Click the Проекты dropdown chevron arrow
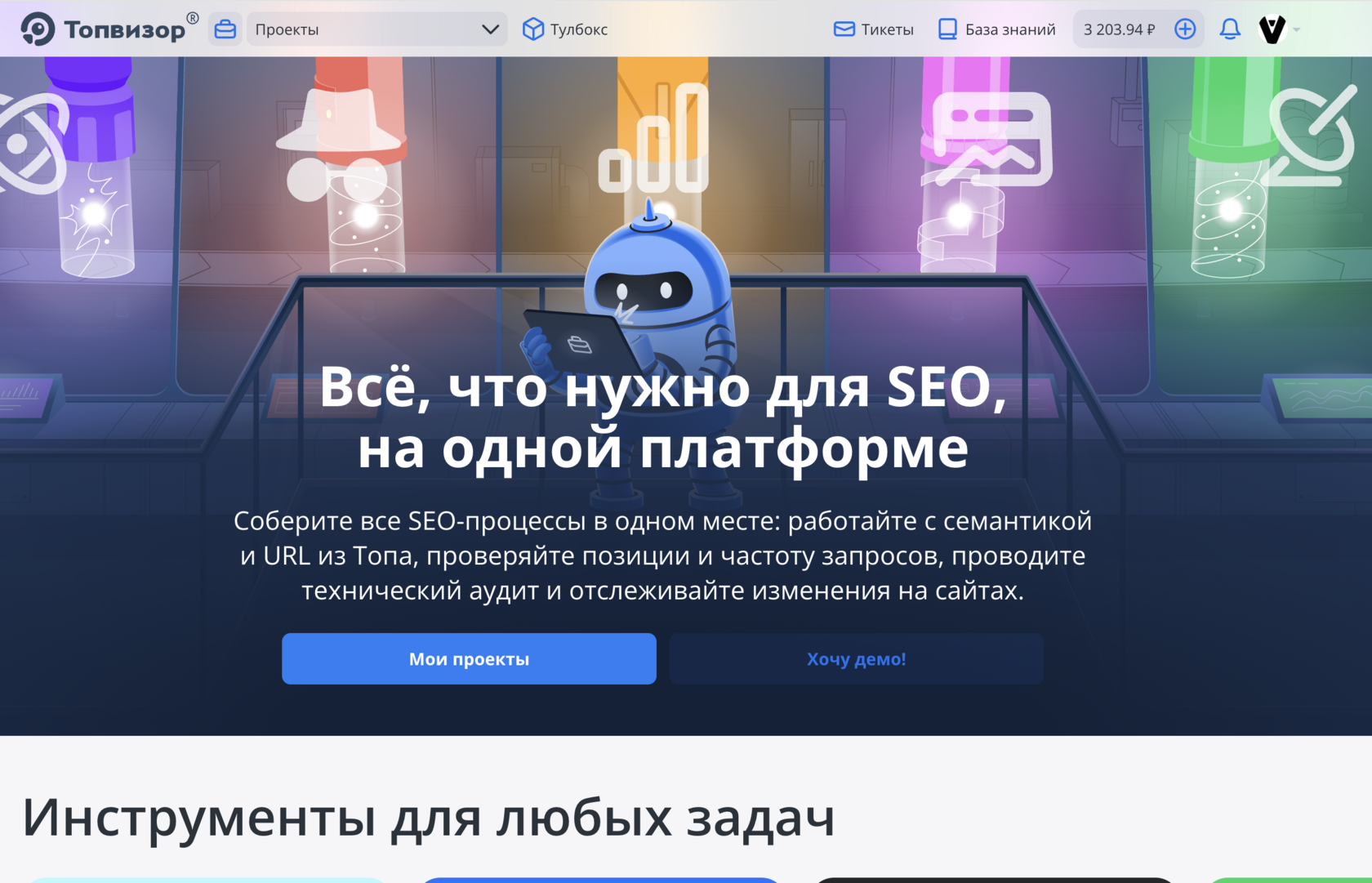 (x=490, y=29)
